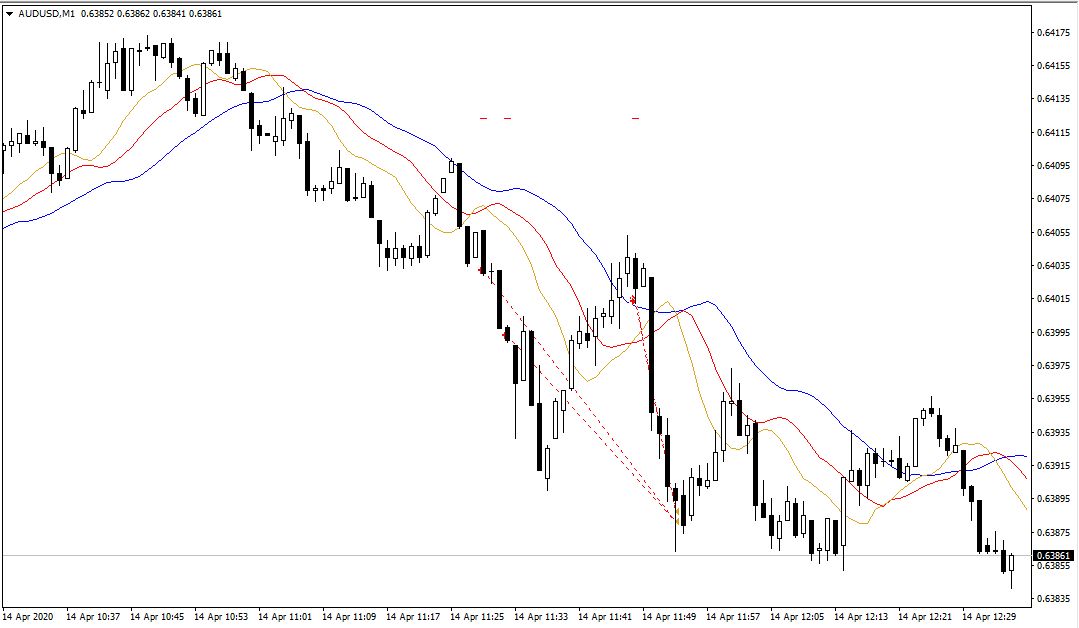Click the triangle arrow beside AUDUSD,M1

pos(10,14)
